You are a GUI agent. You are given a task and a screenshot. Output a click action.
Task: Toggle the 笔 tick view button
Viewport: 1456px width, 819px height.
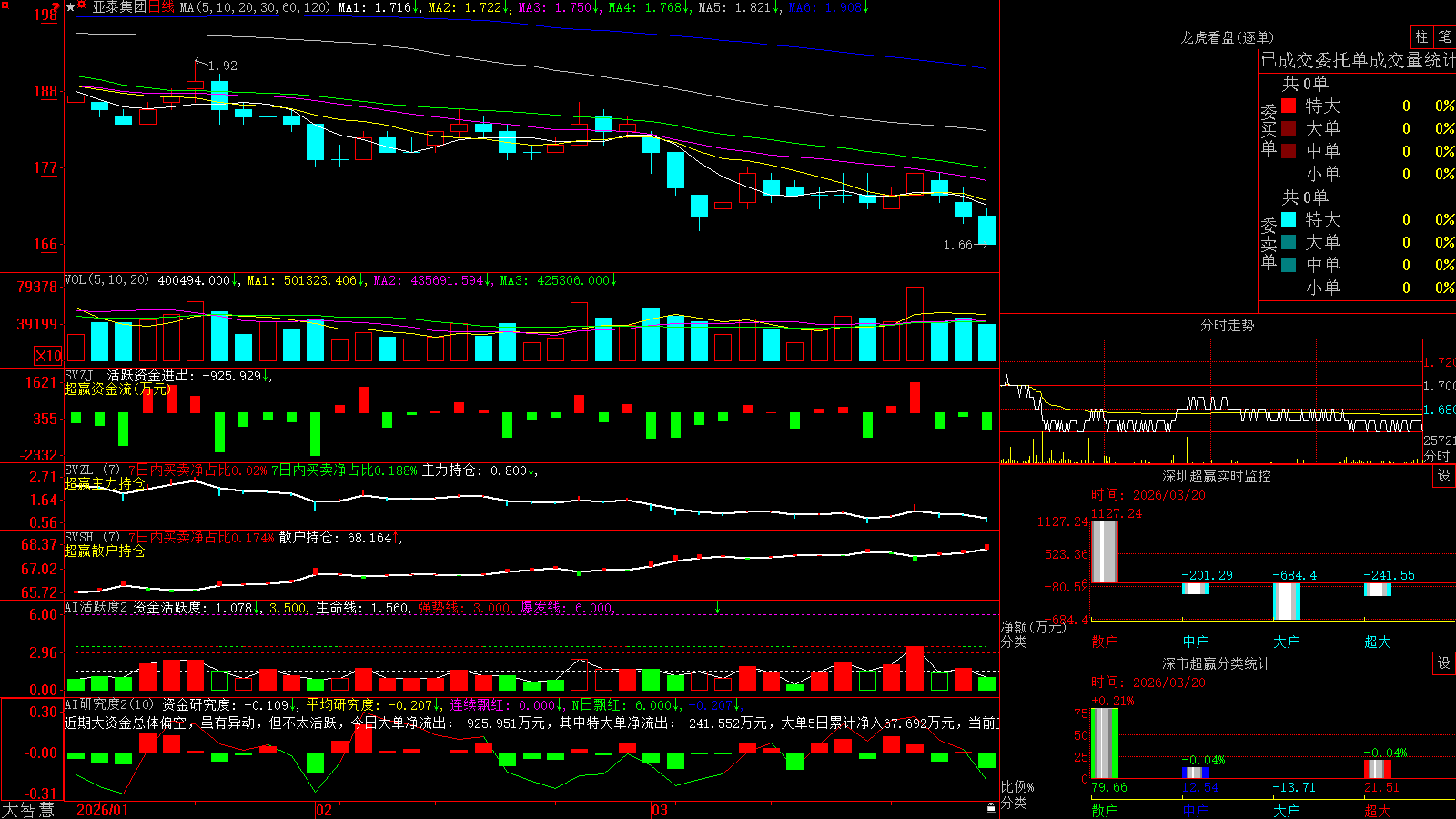[1444, 36]
